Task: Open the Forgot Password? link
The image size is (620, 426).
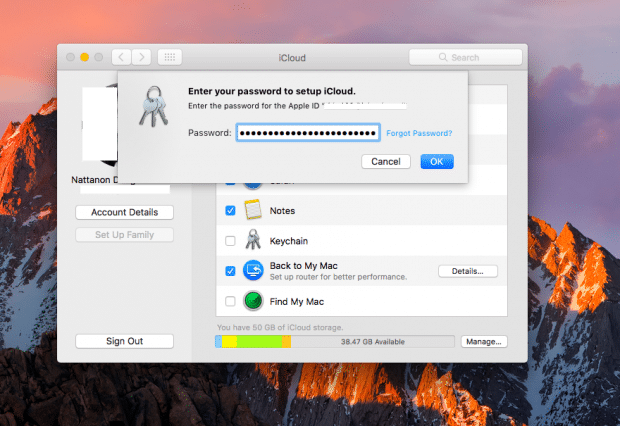Action: [x=419, y=133]
